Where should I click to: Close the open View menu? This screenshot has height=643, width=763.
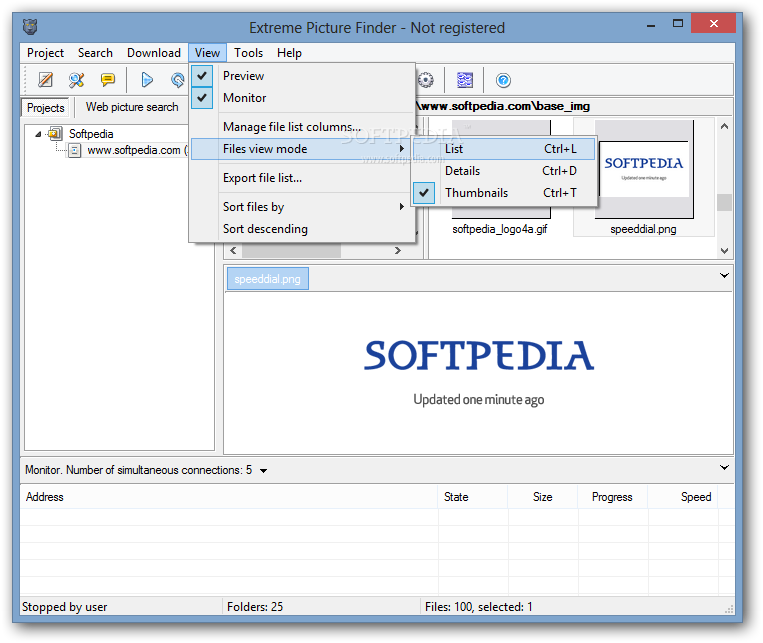(207, 53)
